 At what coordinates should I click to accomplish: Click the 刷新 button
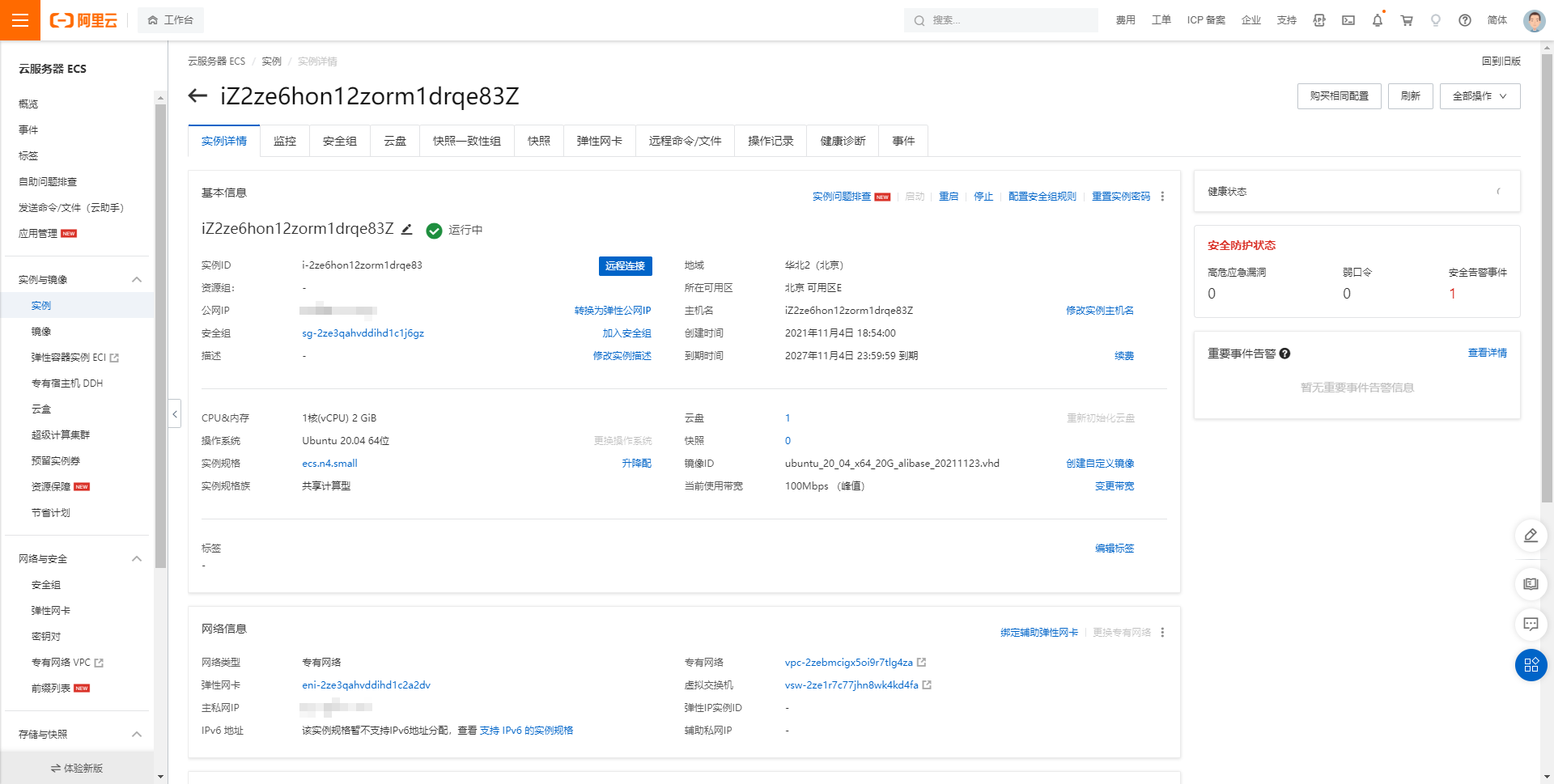pos(1411,96)
